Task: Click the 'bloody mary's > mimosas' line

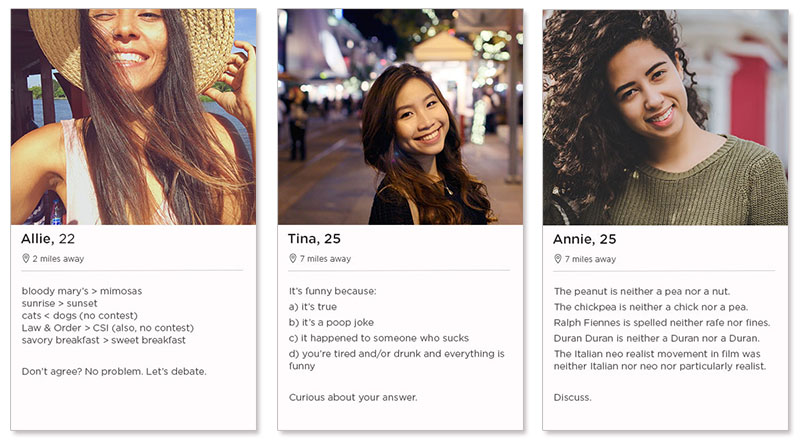Action: [82, 291]
